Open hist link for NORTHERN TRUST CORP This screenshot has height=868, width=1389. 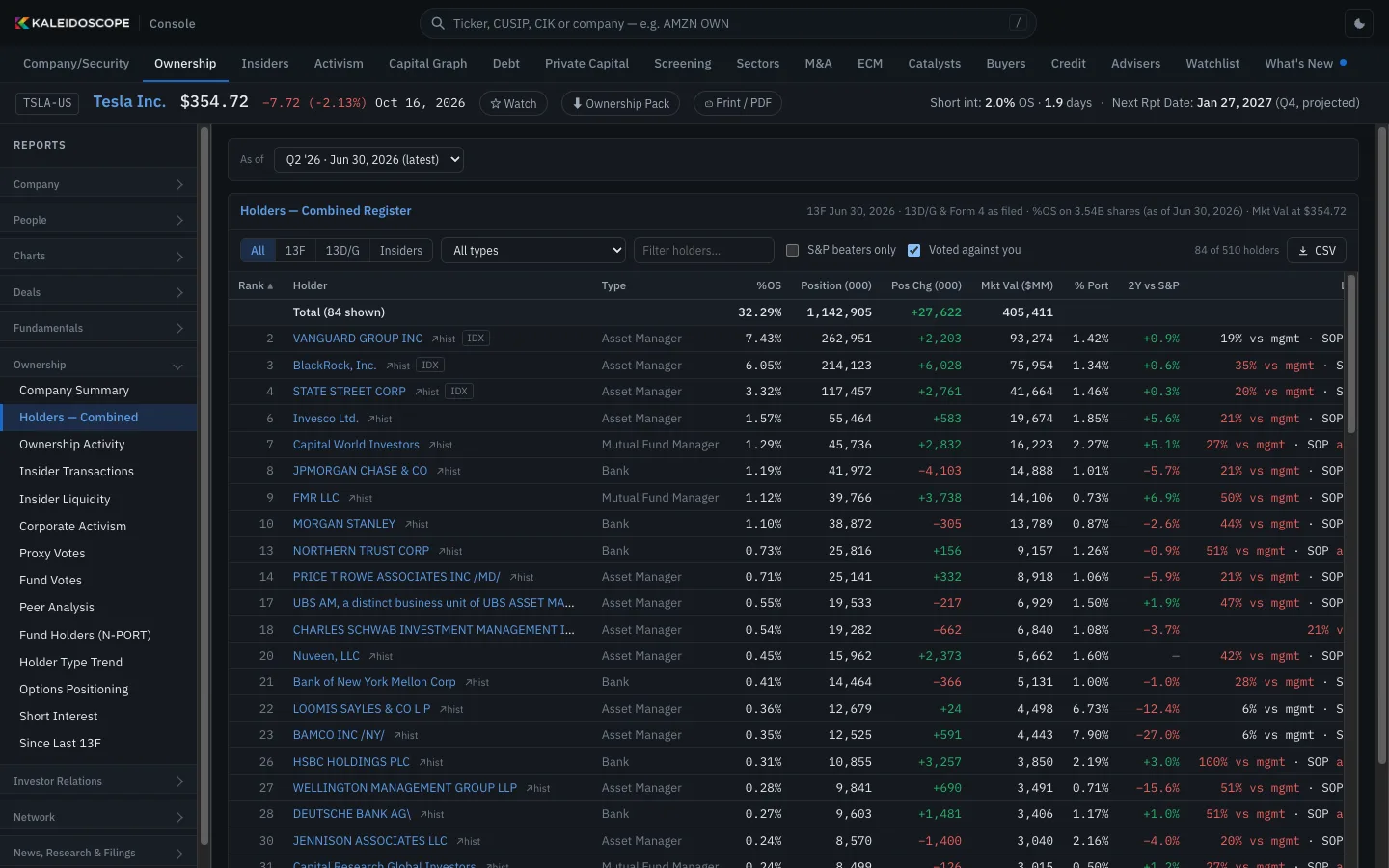[x=450, y=551]
